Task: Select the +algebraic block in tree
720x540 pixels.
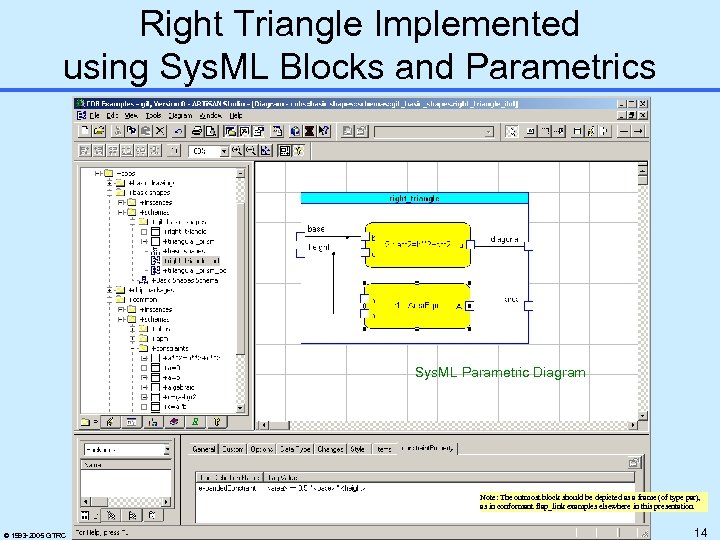Action: click(x=179, y=387)
